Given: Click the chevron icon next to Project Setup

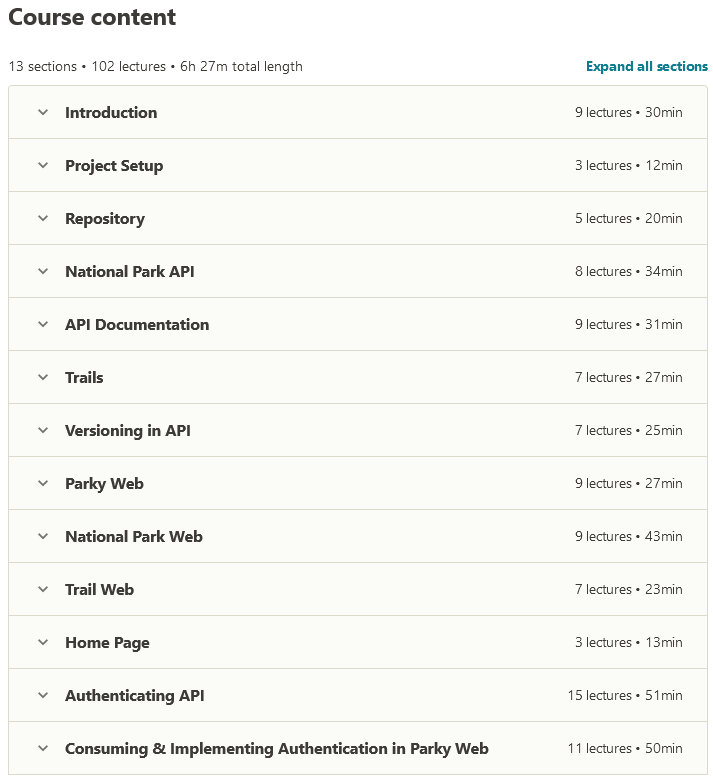Looking at the screenshot, I should click(43, 166).
